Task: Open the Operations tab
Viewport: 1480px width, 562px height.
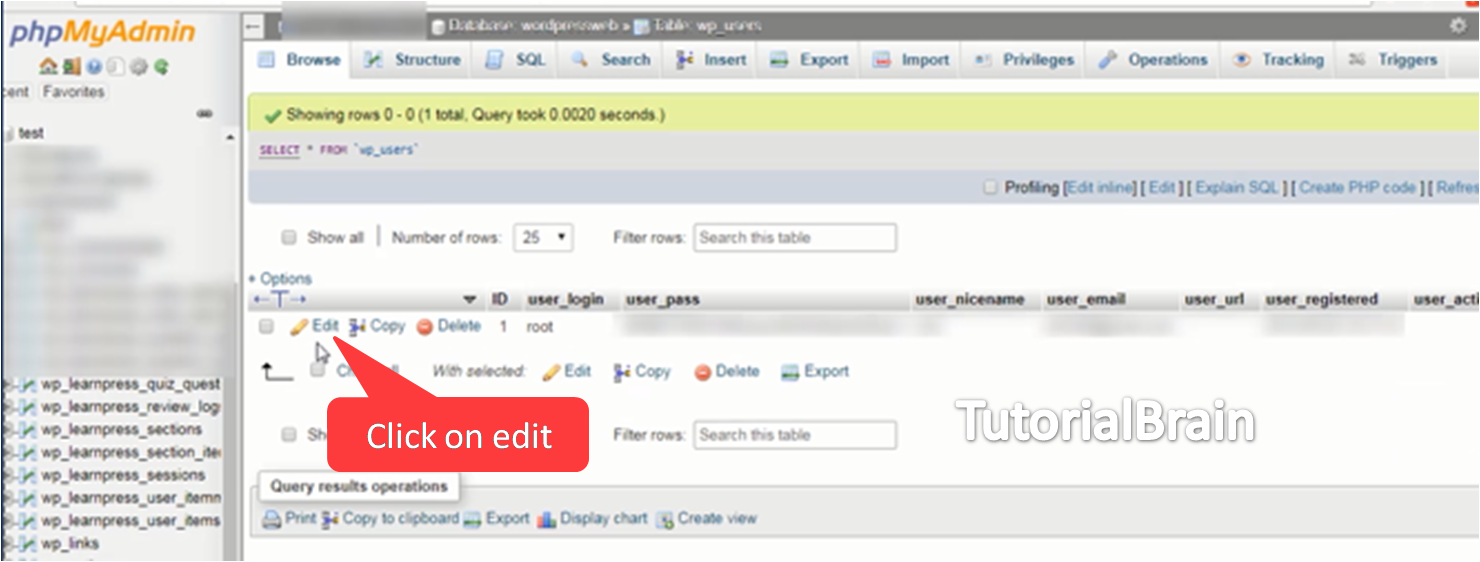Action: (1153, 60)
